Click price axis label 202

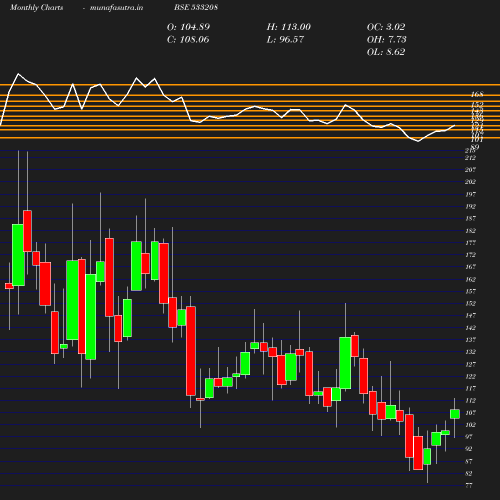(470, 182)
